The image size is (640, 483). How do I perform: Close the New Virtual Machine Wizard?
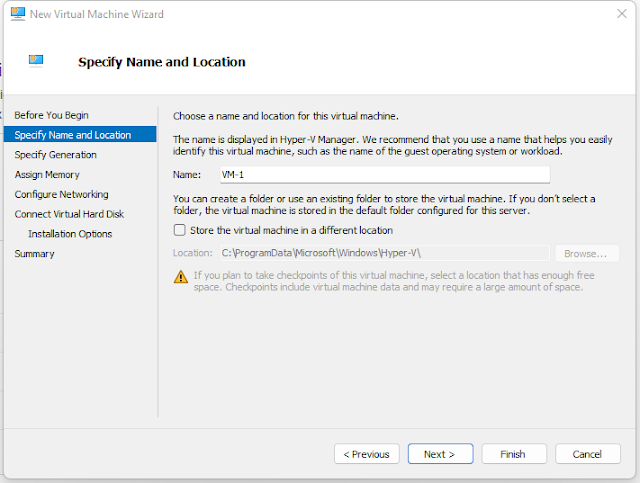[x=622, y=13]
